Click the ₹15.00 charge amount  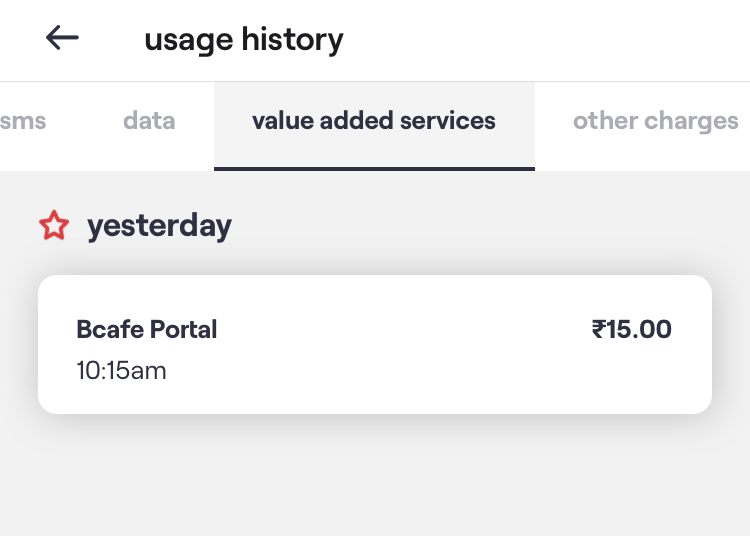coord(631,329)
